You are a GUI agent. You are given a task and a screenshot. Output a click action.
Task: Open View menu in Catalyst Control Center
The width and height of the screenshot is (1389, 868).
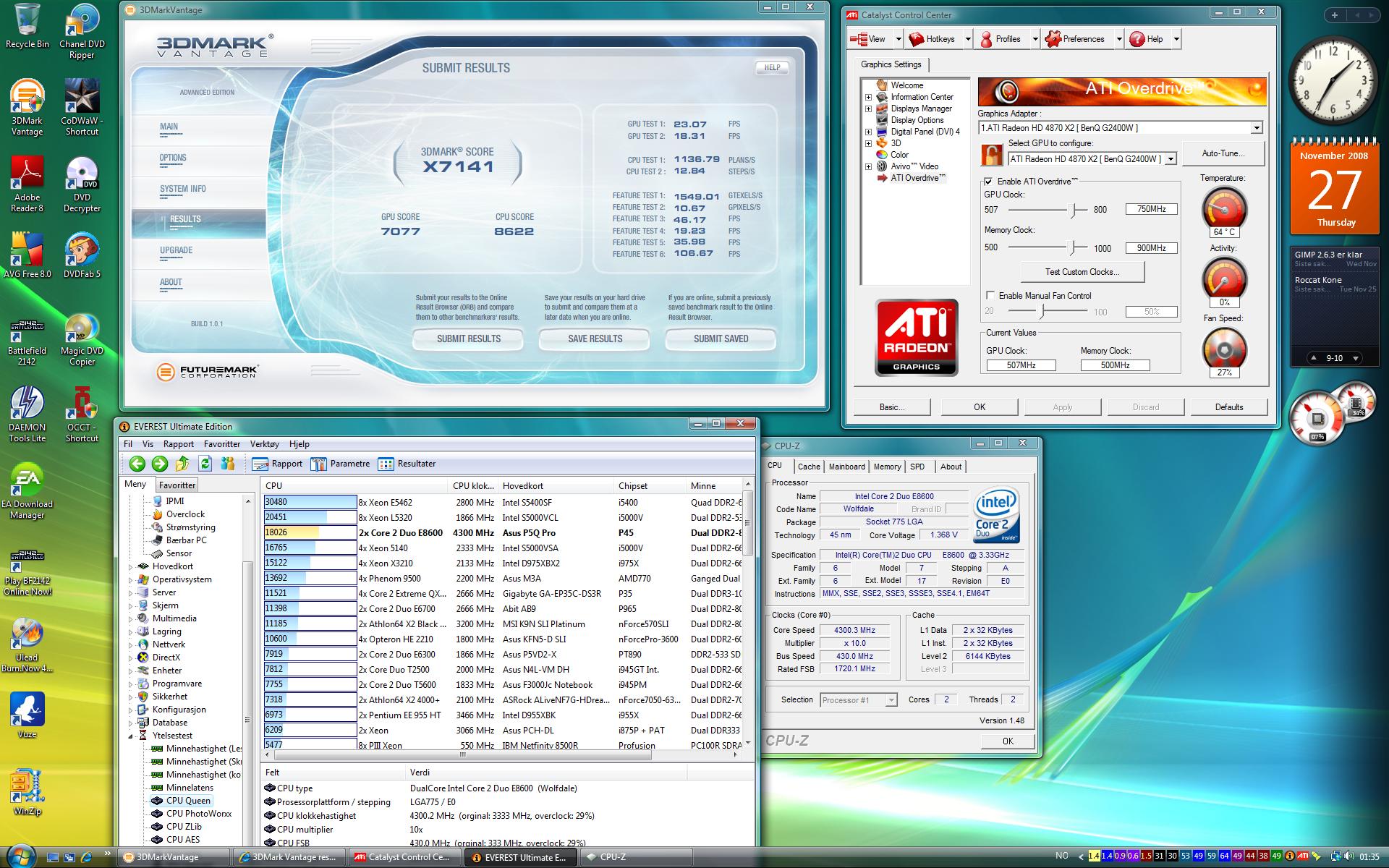[x=875, y=39]
